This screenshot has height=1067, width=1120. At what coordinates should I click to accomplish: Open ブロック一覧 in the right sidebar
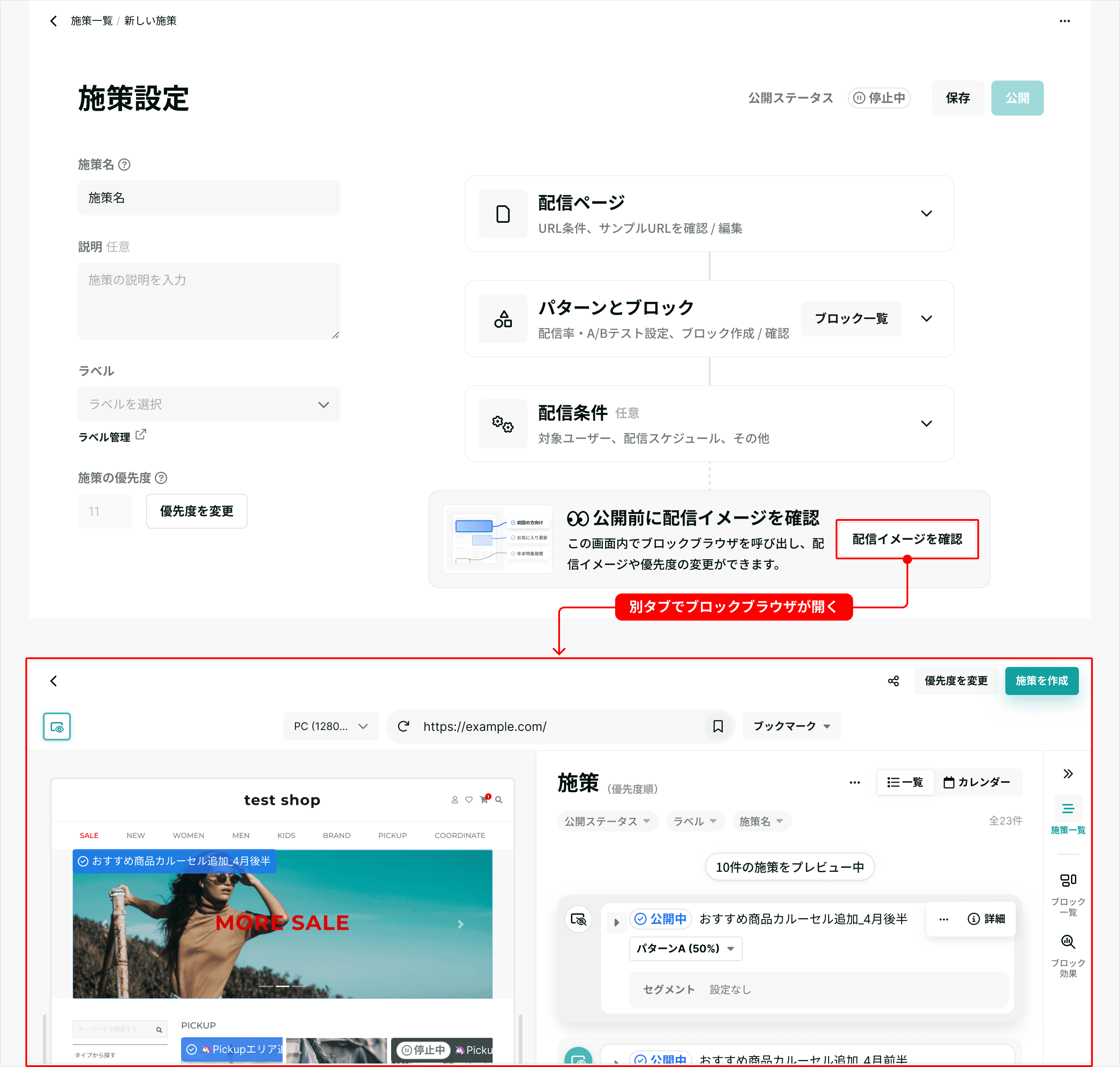[1067, 894]
